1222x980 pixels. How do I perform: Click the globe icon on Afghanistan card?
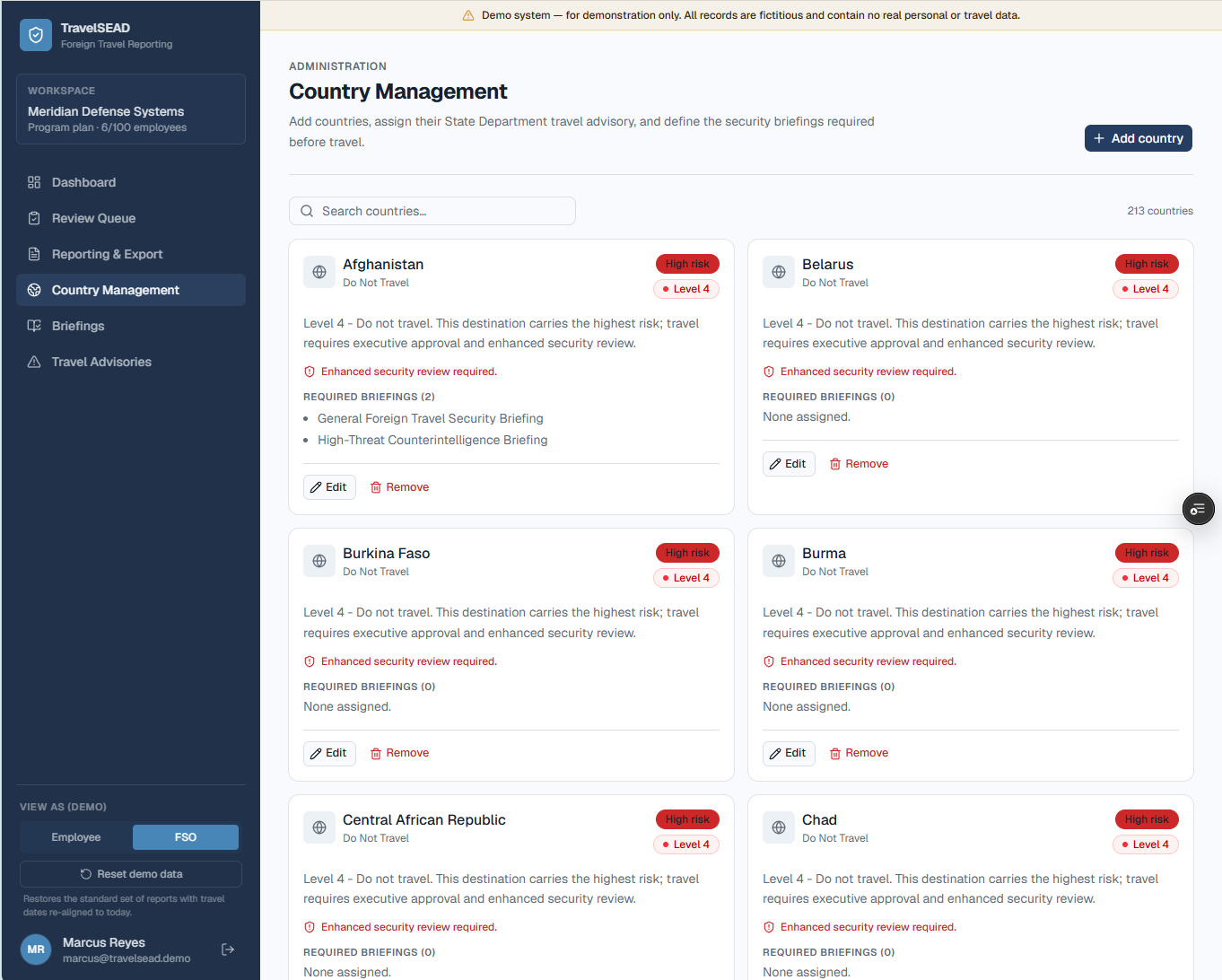(x=319, y=272)
